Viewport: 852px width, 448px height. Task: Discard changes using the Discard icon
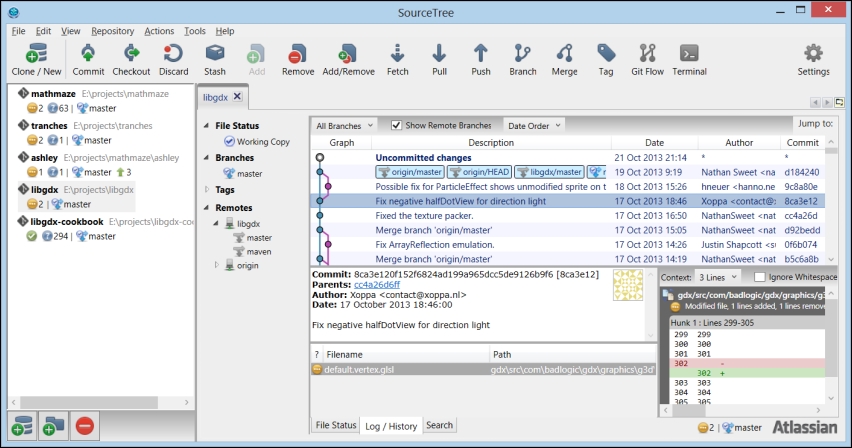(x=173, y=60)
